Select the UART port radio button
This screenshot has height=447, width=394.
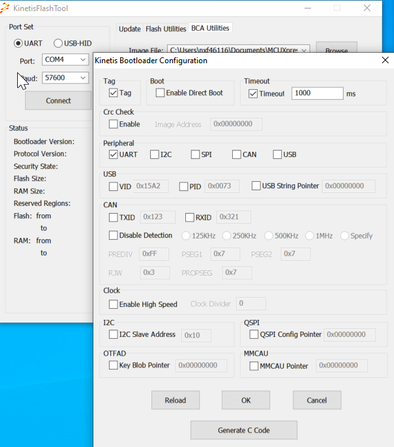(x=18, y=43)
